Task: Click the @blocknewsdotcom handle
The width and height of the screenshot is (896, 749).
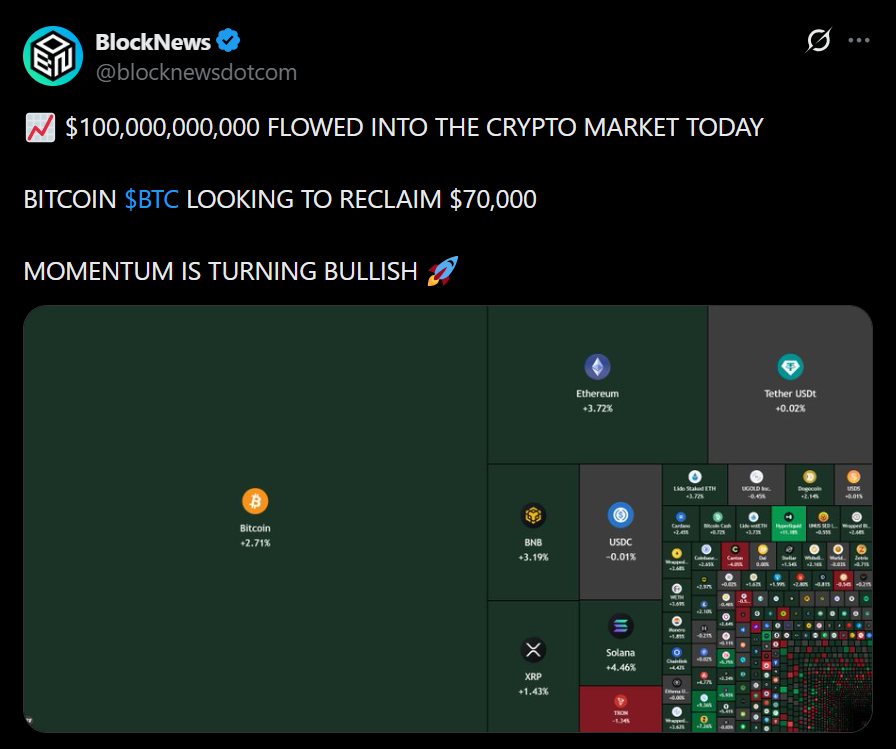Action: coord(196,72)
